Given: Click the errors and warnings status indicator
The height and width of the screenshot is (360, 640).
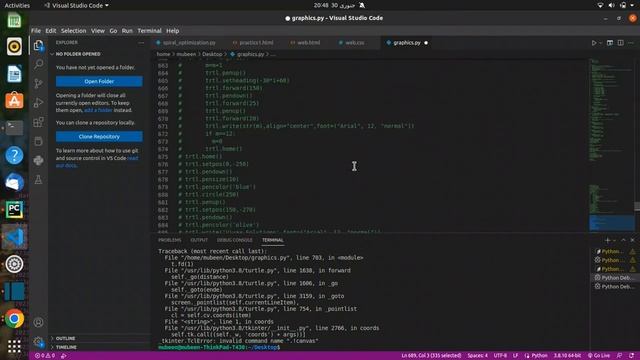Looking at the screenshot, I should coord(45,356).
